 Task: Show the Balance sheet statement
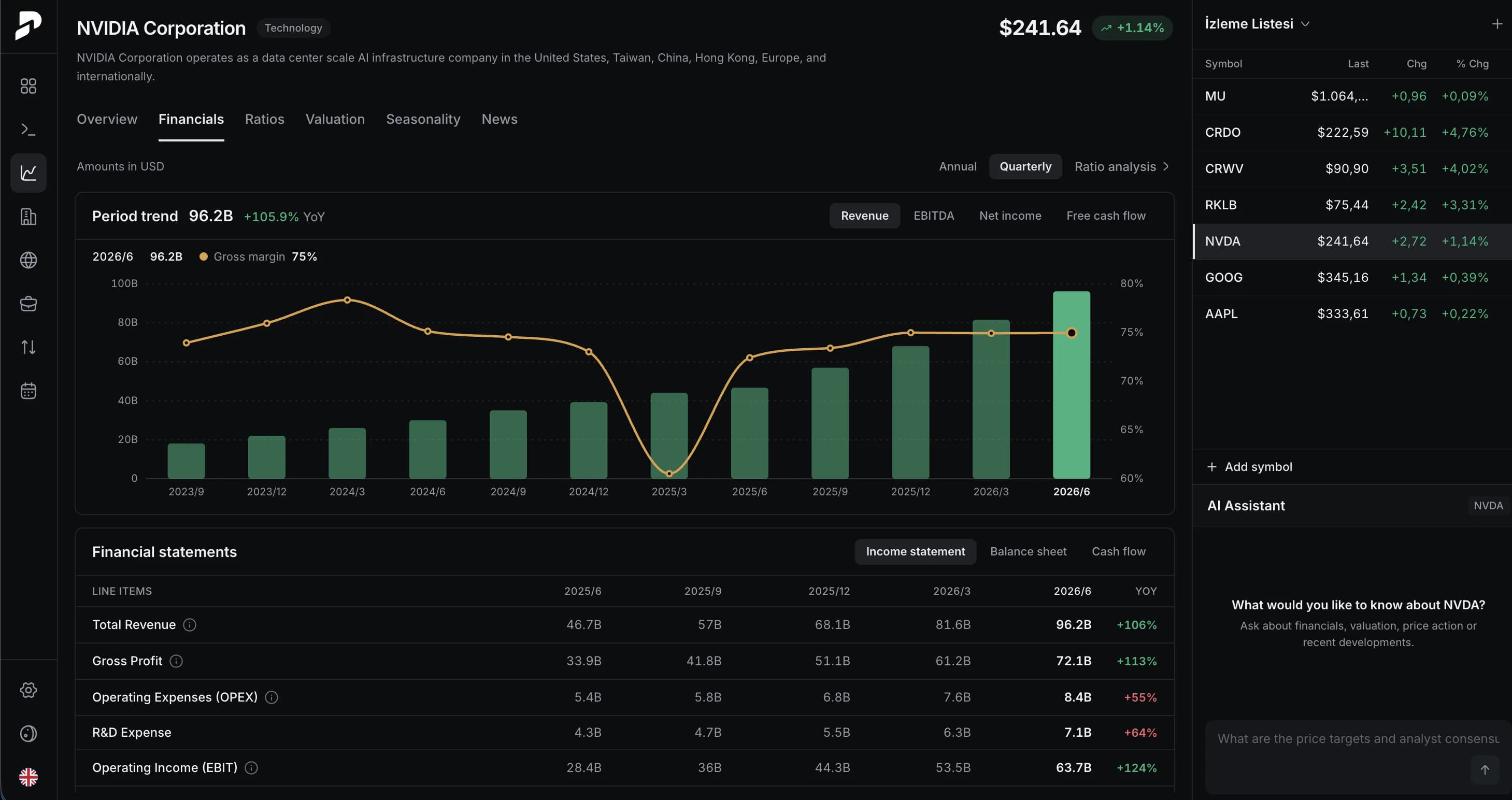point(1028,552)
